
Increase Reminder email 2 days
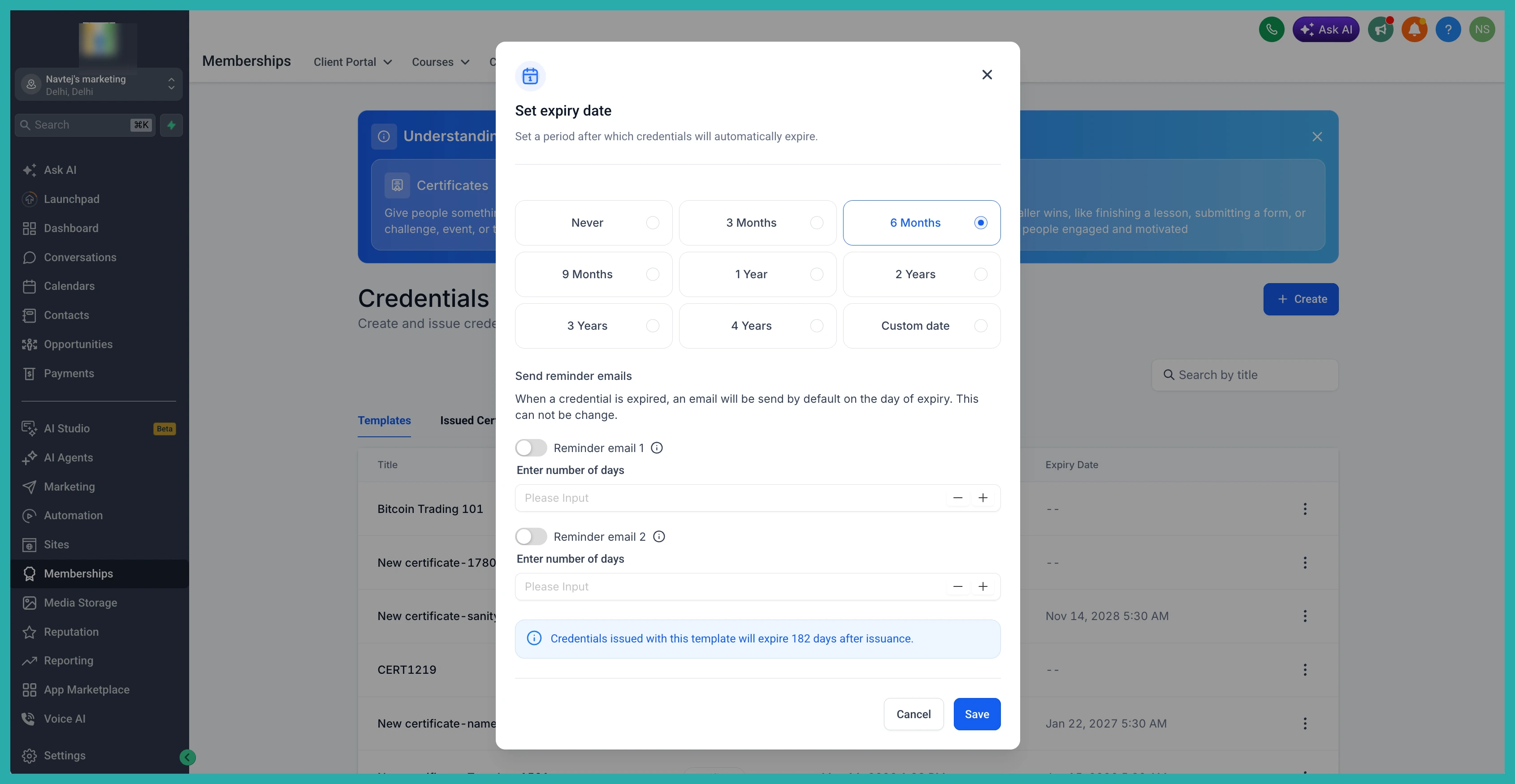[x=983, y=586]
